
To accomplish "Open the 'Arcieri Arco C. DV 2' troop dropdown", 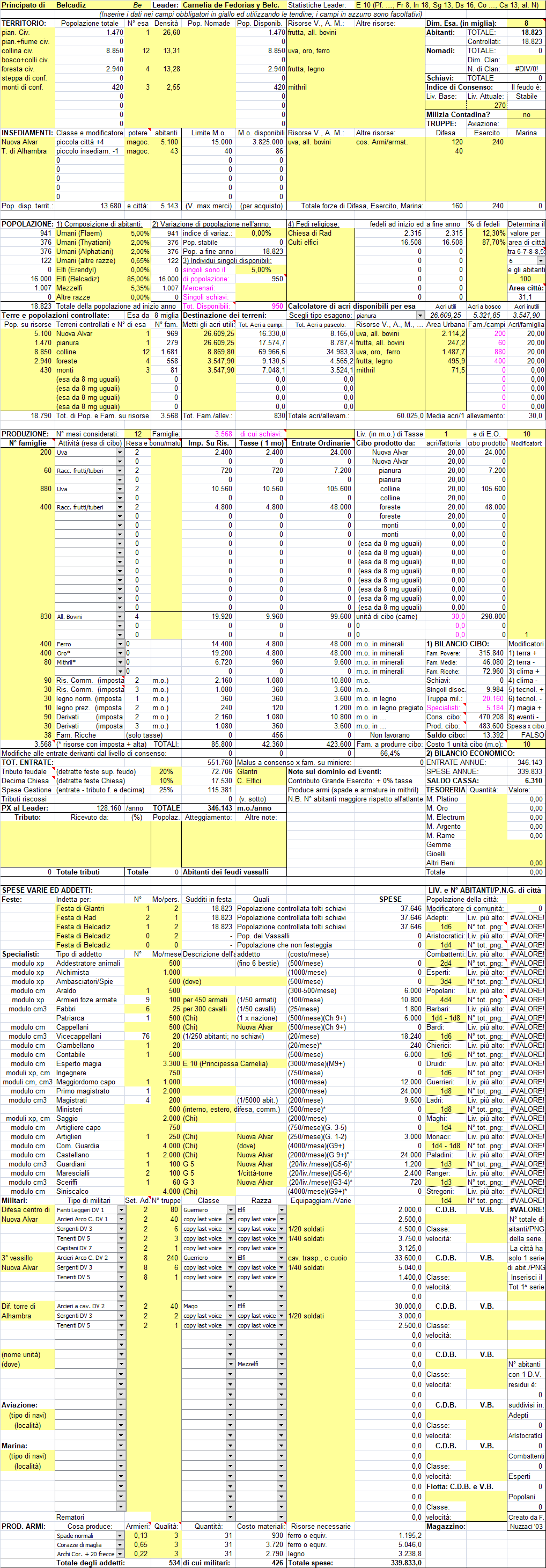I will pos(122,1258).
